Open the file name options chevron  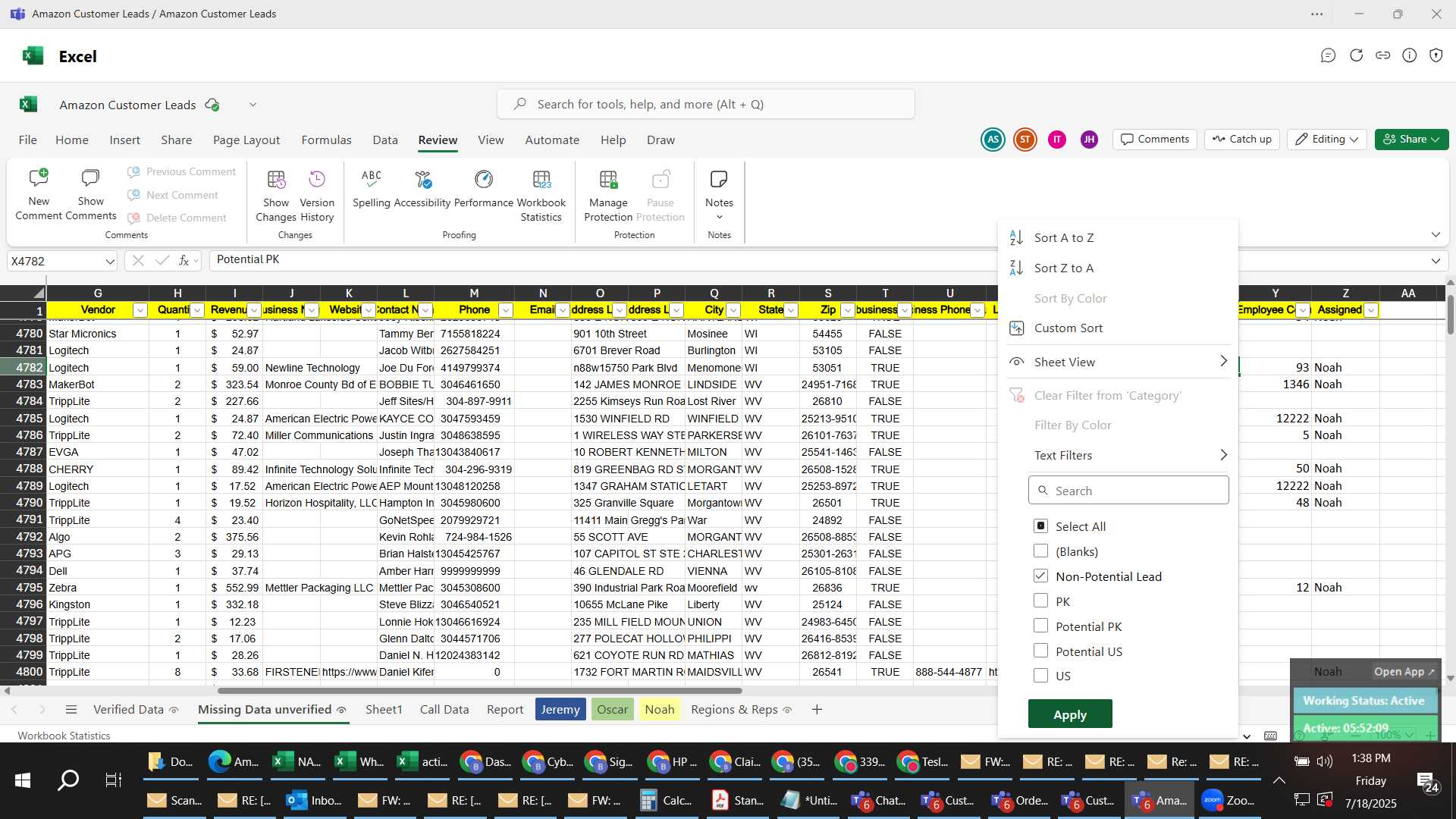point(253,105)
